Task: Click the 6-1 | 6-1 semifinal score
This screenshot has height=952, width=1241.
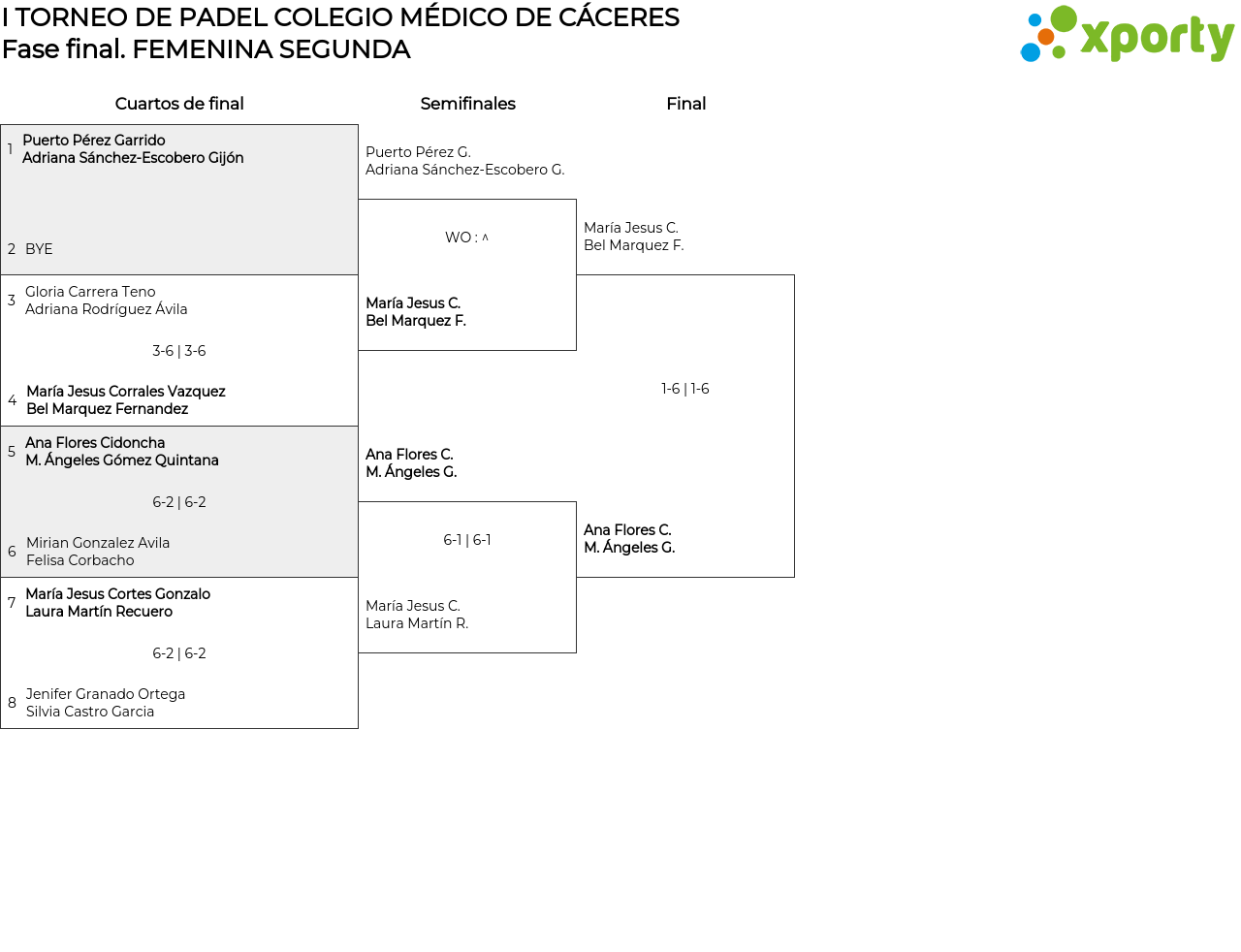Action: (x=467, y=540)
